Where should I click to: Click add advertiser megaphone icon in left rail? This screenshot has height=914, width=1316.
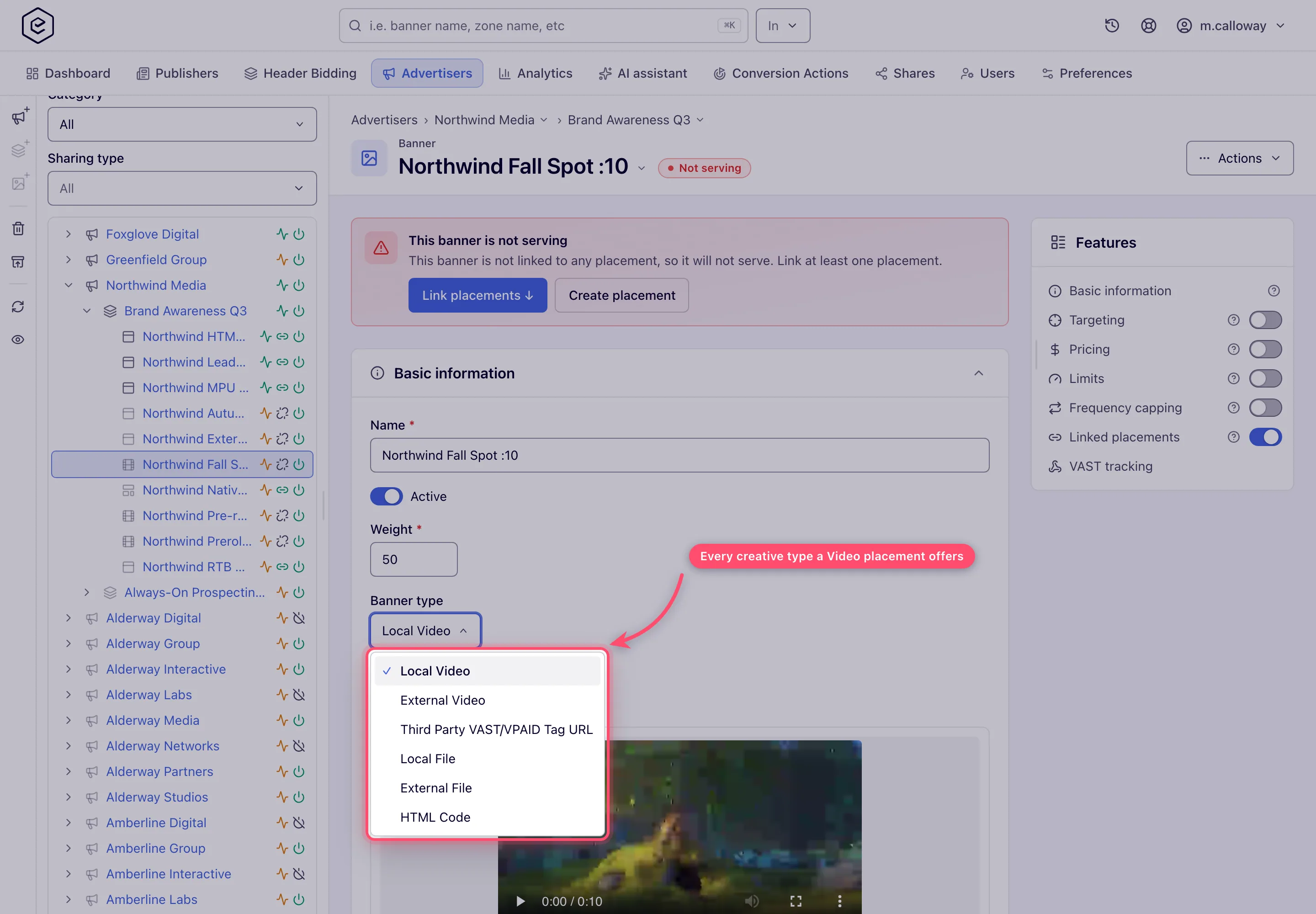(x=20, y=116)
